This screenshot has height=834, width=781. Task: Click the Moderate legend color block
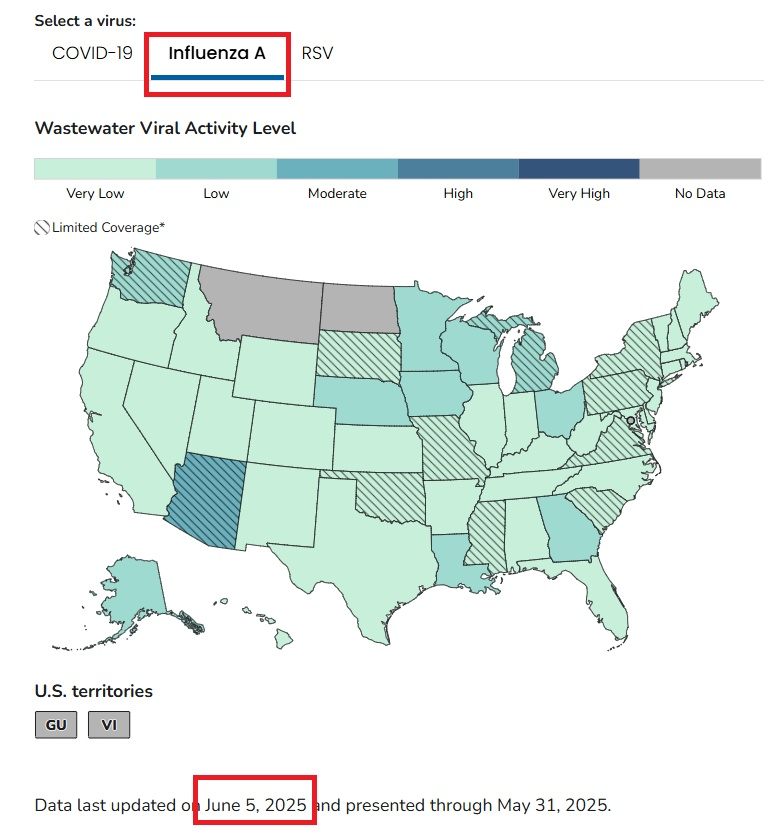tap(337, 169)
